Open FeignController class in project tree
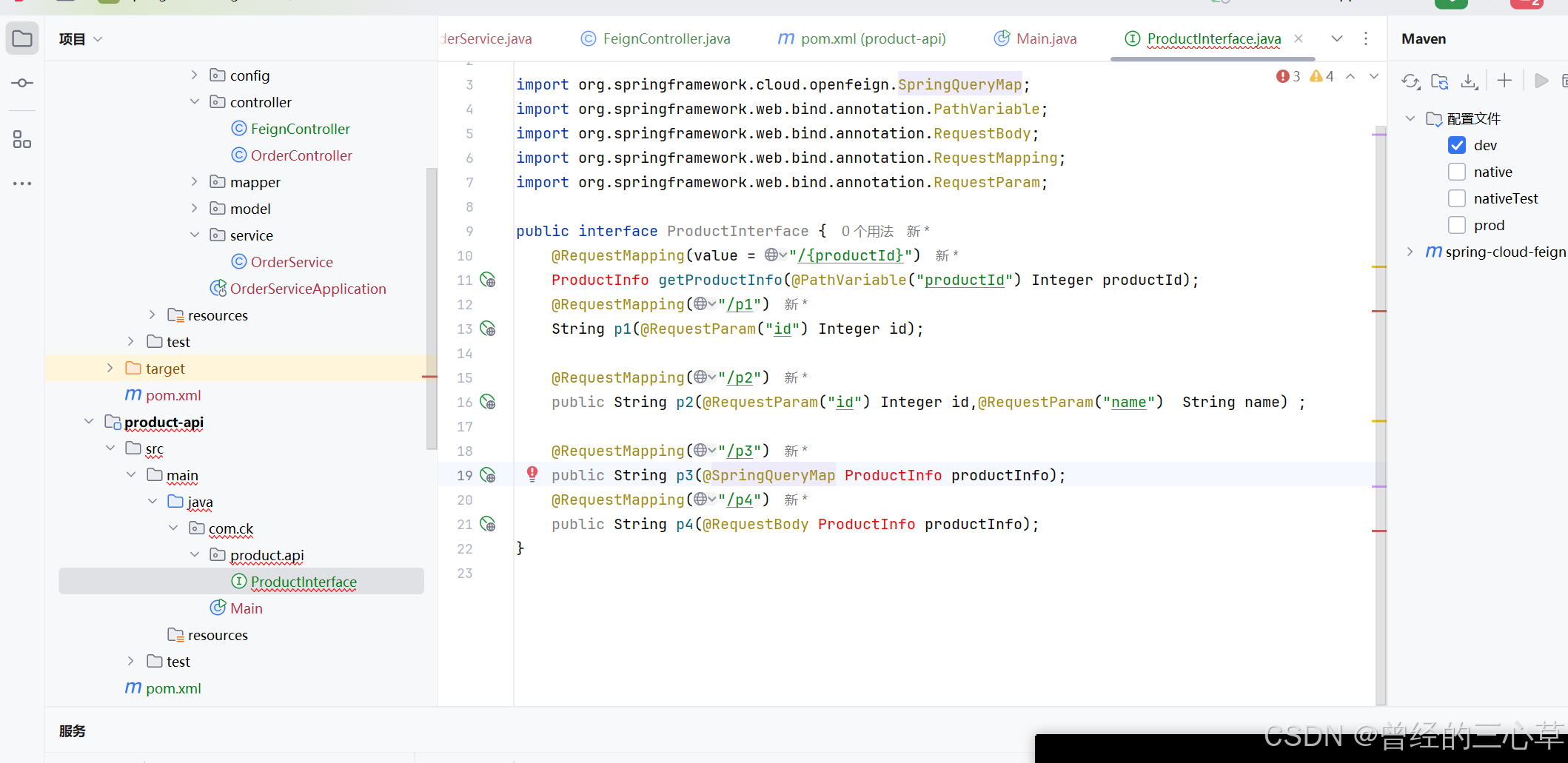The image size is (1568, 763). [x=291, y=129]
